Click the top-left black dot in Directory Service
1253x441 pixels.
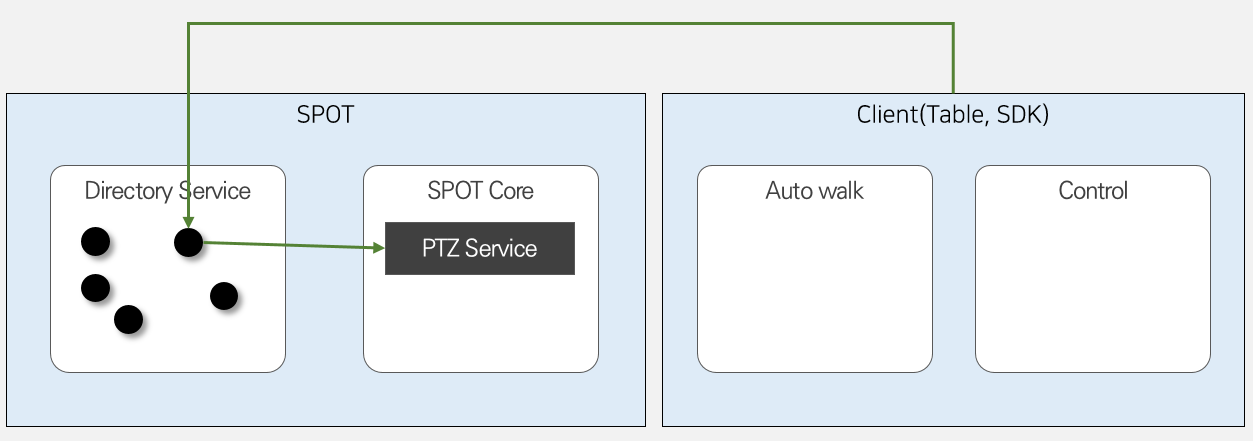95,241
